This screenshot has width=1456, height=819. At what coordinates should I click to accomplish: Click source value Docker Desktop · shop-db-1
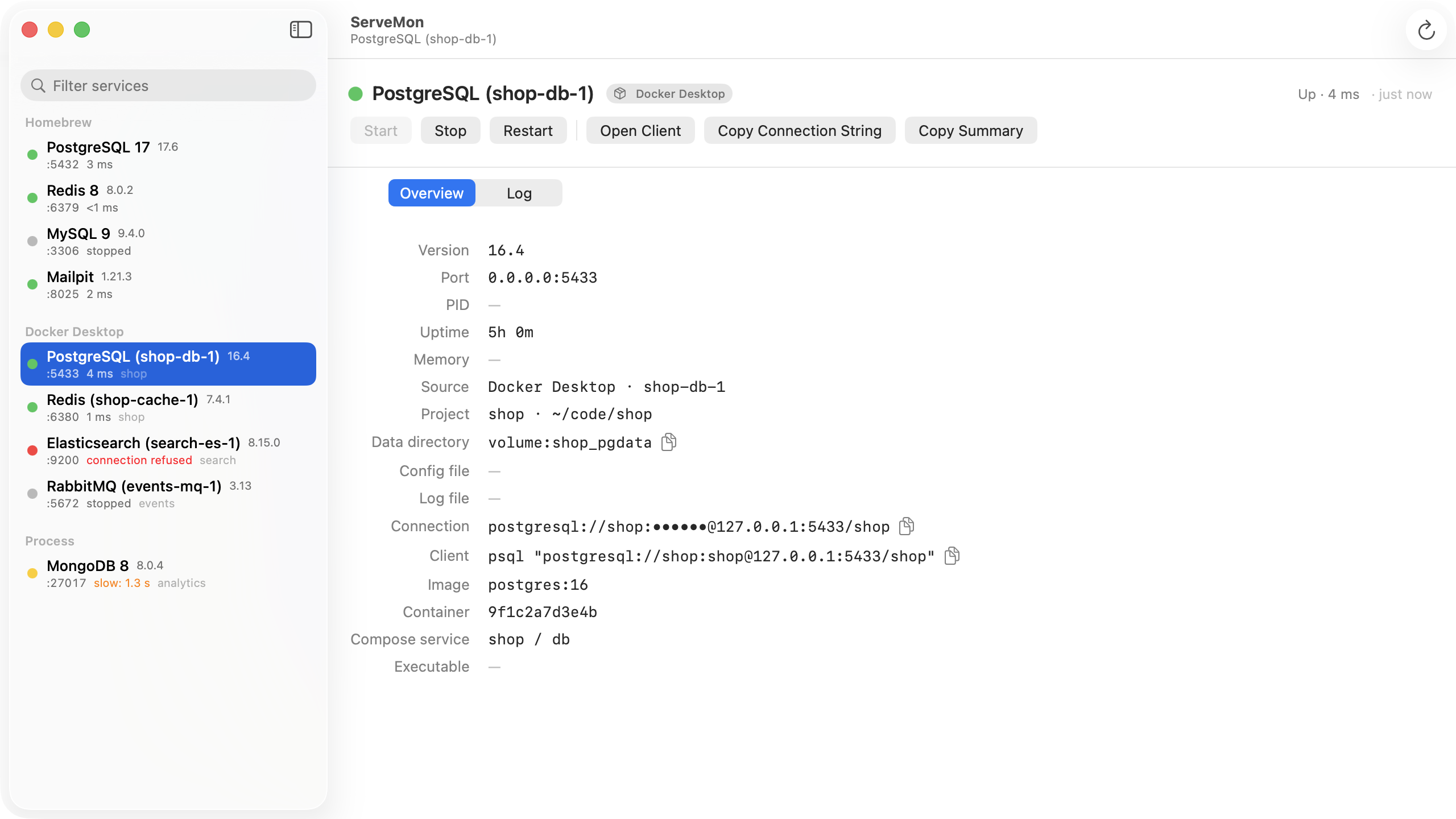tap(607, 387)
